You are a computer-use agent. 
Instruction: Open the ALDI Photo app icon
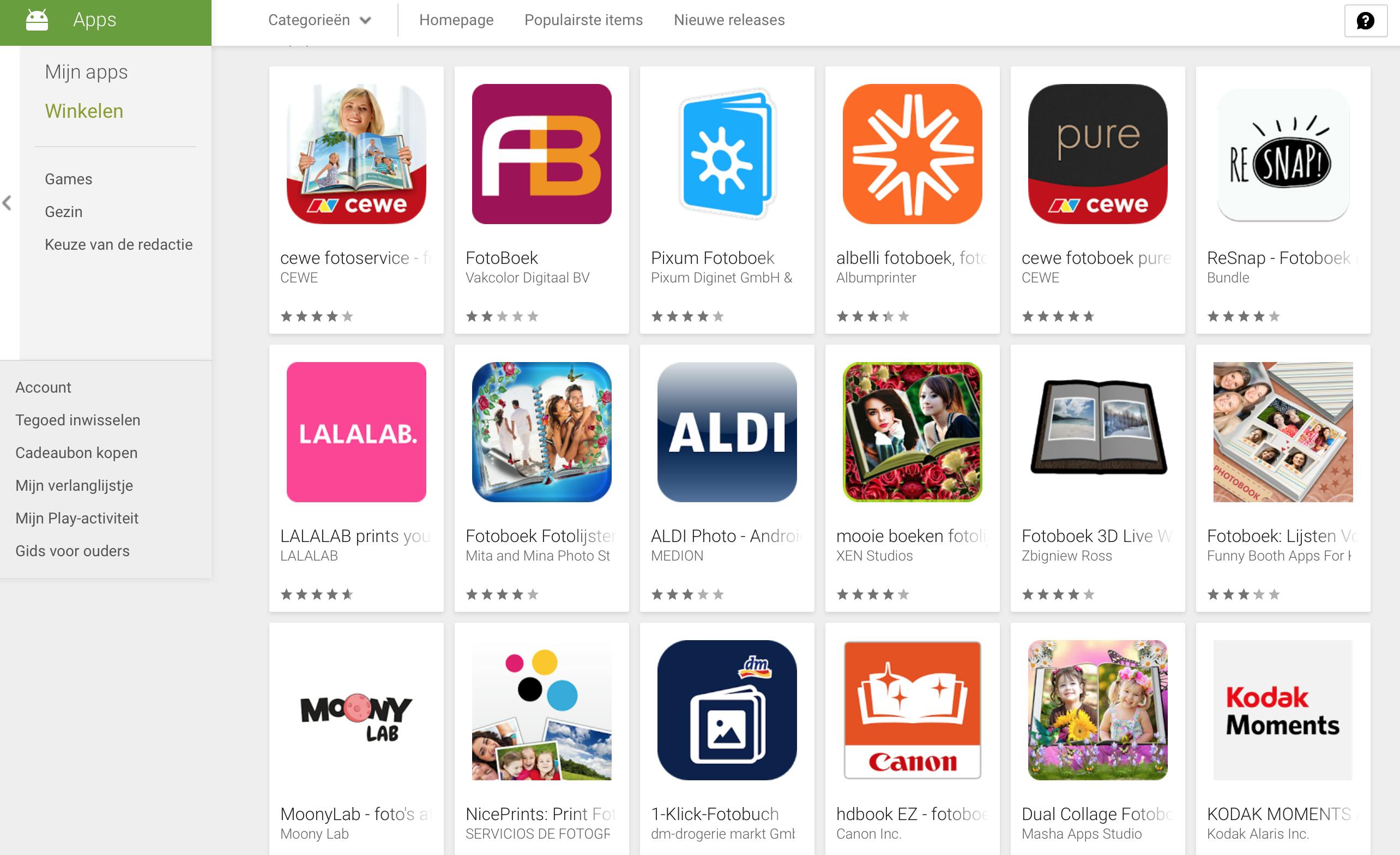[x=727, y=432]
